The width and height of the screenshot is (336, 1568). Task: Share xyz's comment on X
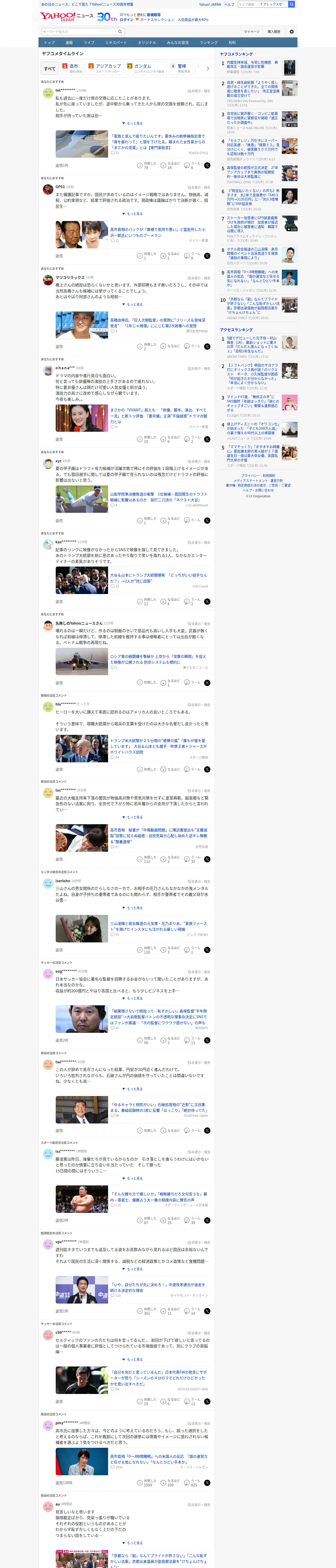click(x=207, y=520)
